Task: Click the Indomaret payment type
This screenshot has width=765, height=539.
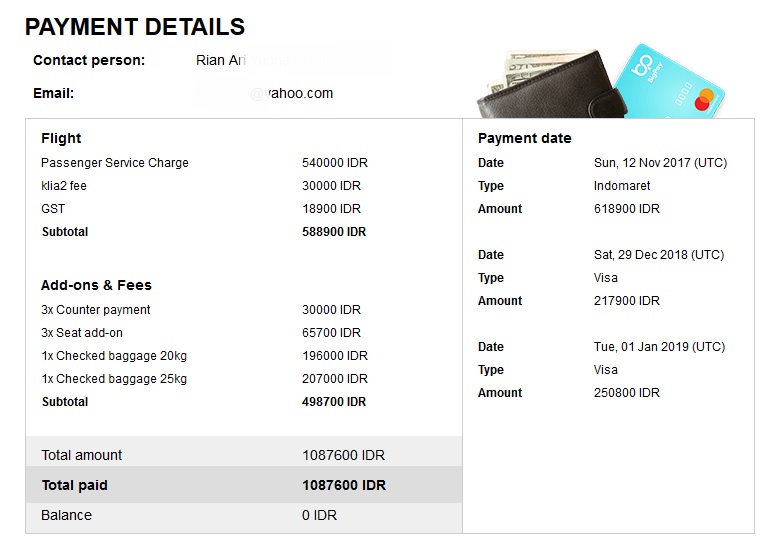Action: coord(622,186)
